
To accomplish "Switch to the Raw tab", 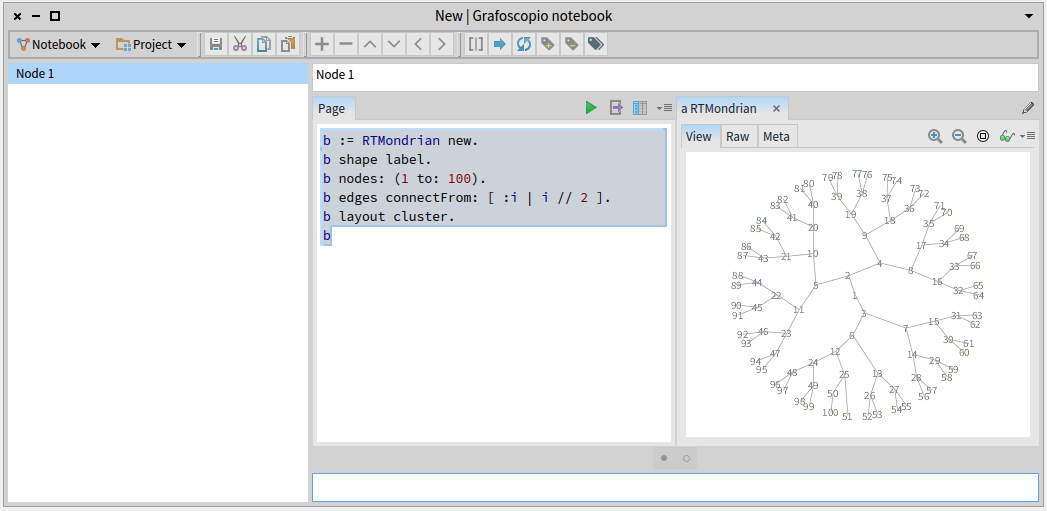I will click(738, 136).
